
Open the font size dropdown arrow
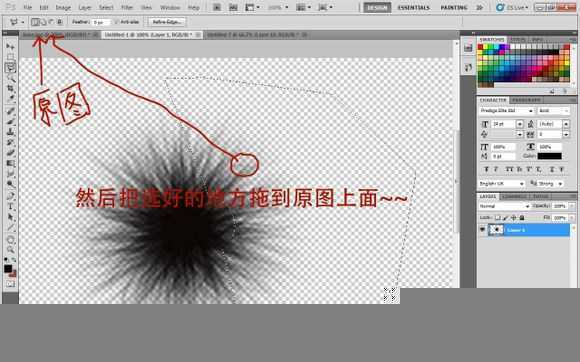tap(520, 124)
